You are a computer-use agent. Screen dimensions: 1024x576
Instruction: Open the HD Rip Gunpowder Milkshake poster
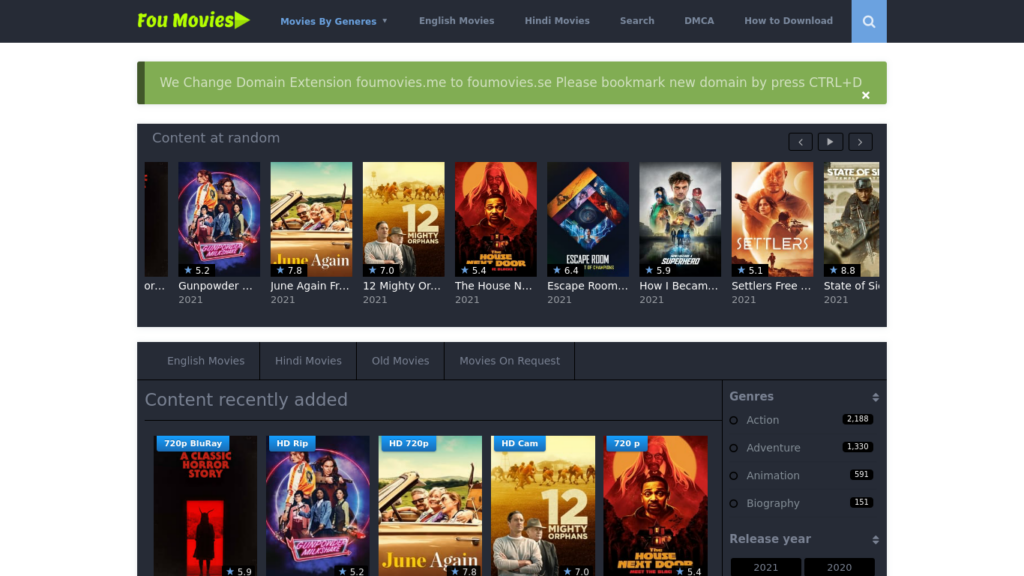(317, 506)
